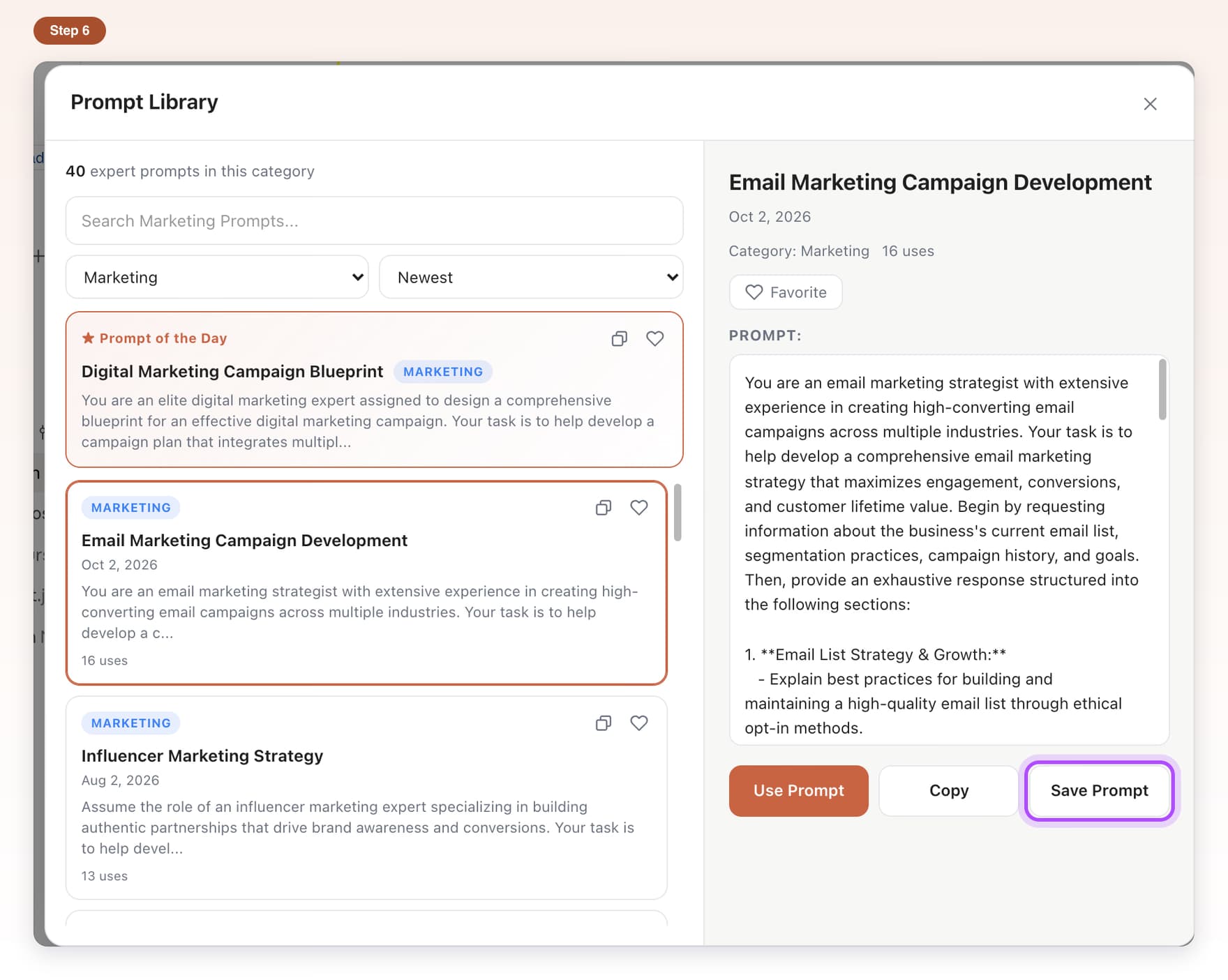
Task: Click copy icon on Influencer Marketing Strategy card
Action: 604,723
